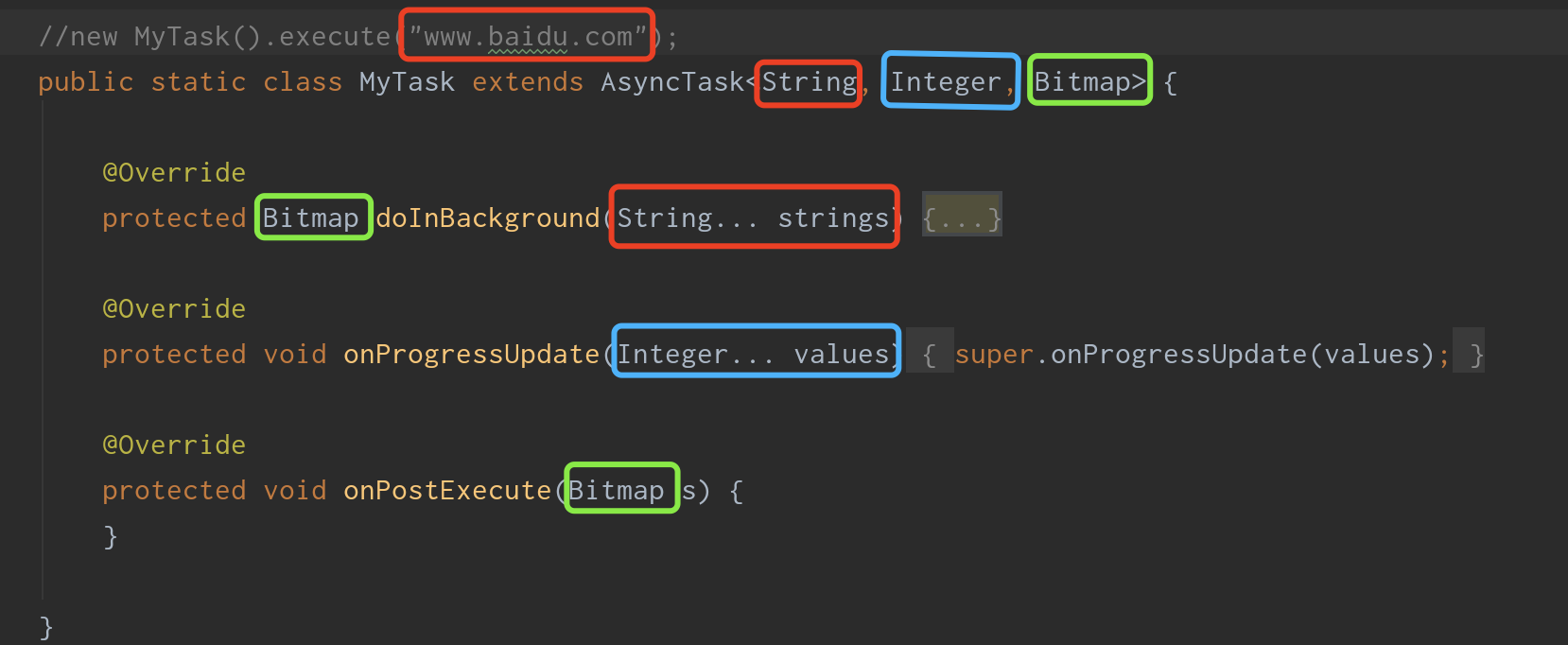Click the closing fold brace of onProgressUpdate
Screen dimensions: 1568x645
[x=1477, y=355]
